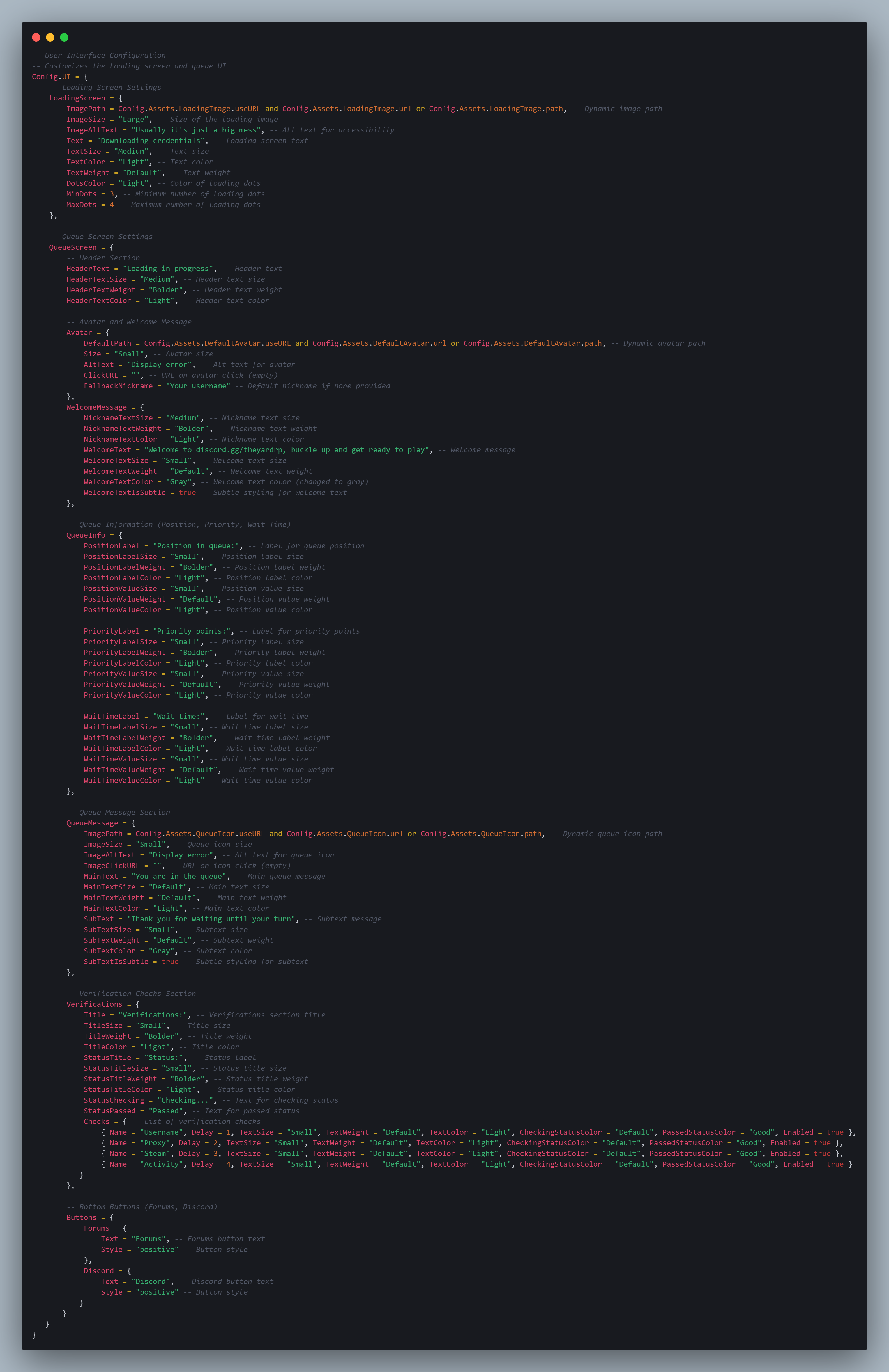889x1372 pixels.
Task: Click the Config.UI table declaration
Action: (x=51, y=77)
